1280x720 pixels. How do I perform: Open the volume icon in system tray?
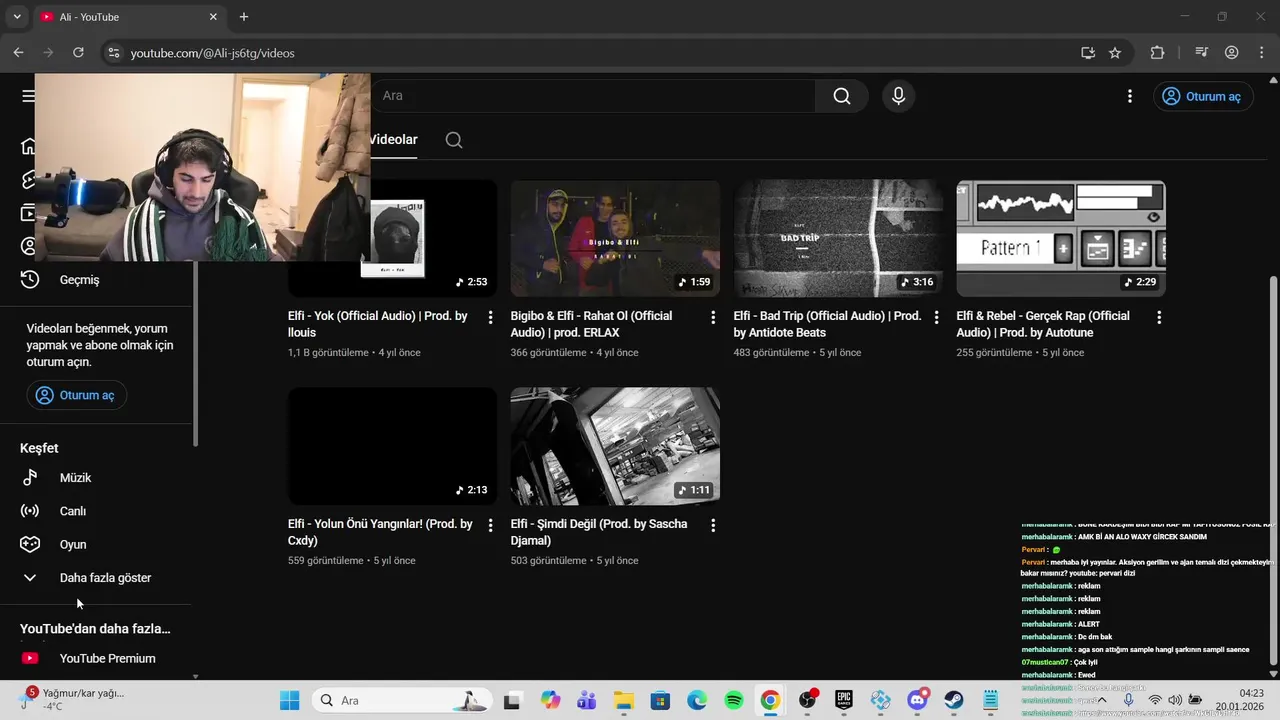1175,701
